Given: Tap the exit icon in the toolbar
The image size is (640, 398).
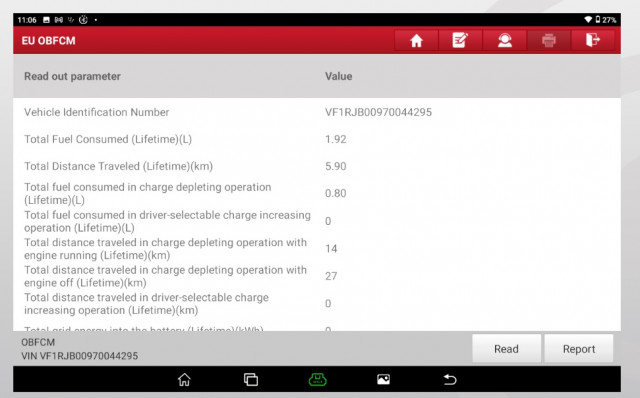Looking at the screenshot, I should [x=593, y=40].
